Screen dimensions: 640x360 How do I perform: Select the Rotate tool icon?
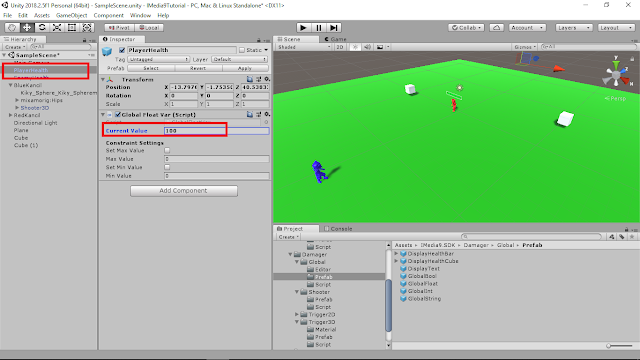(42, 28)
